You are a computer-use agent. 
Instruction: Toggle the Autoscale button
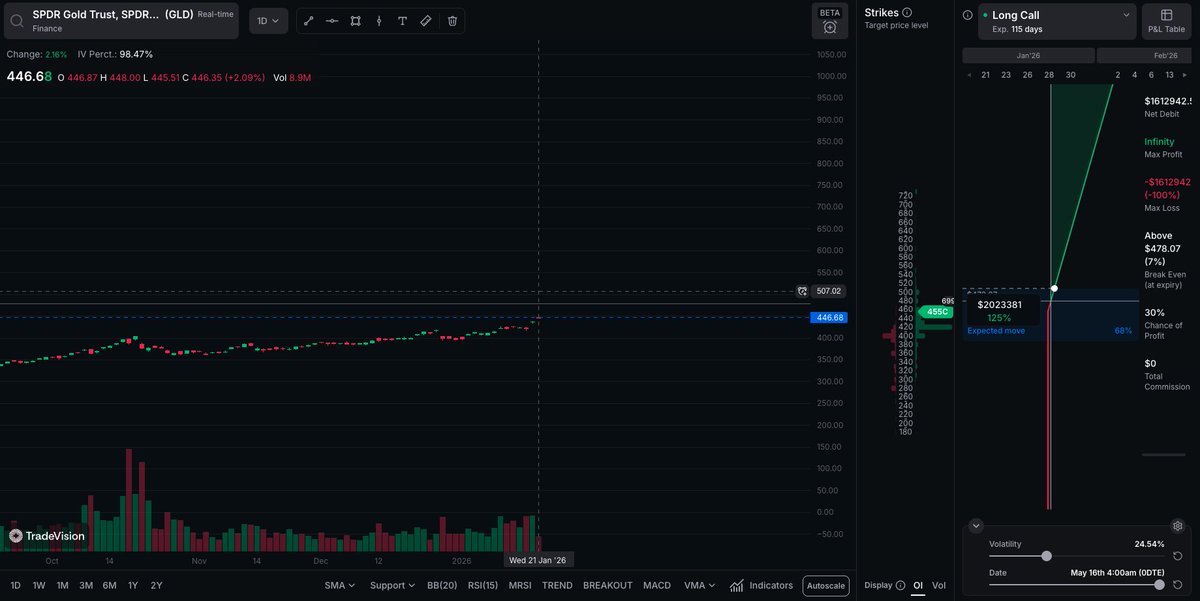coord(825,586)
